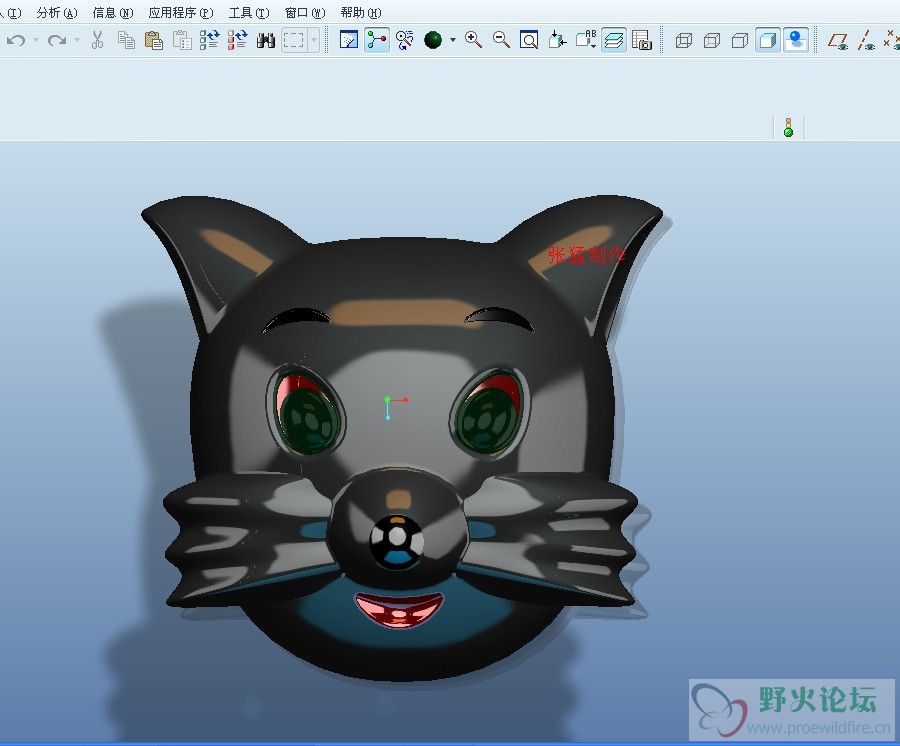Image resolution: width=900 pixels, height=746 pixels.
Task: Toggle the Layers panel icon
Action: click(614, 40)
